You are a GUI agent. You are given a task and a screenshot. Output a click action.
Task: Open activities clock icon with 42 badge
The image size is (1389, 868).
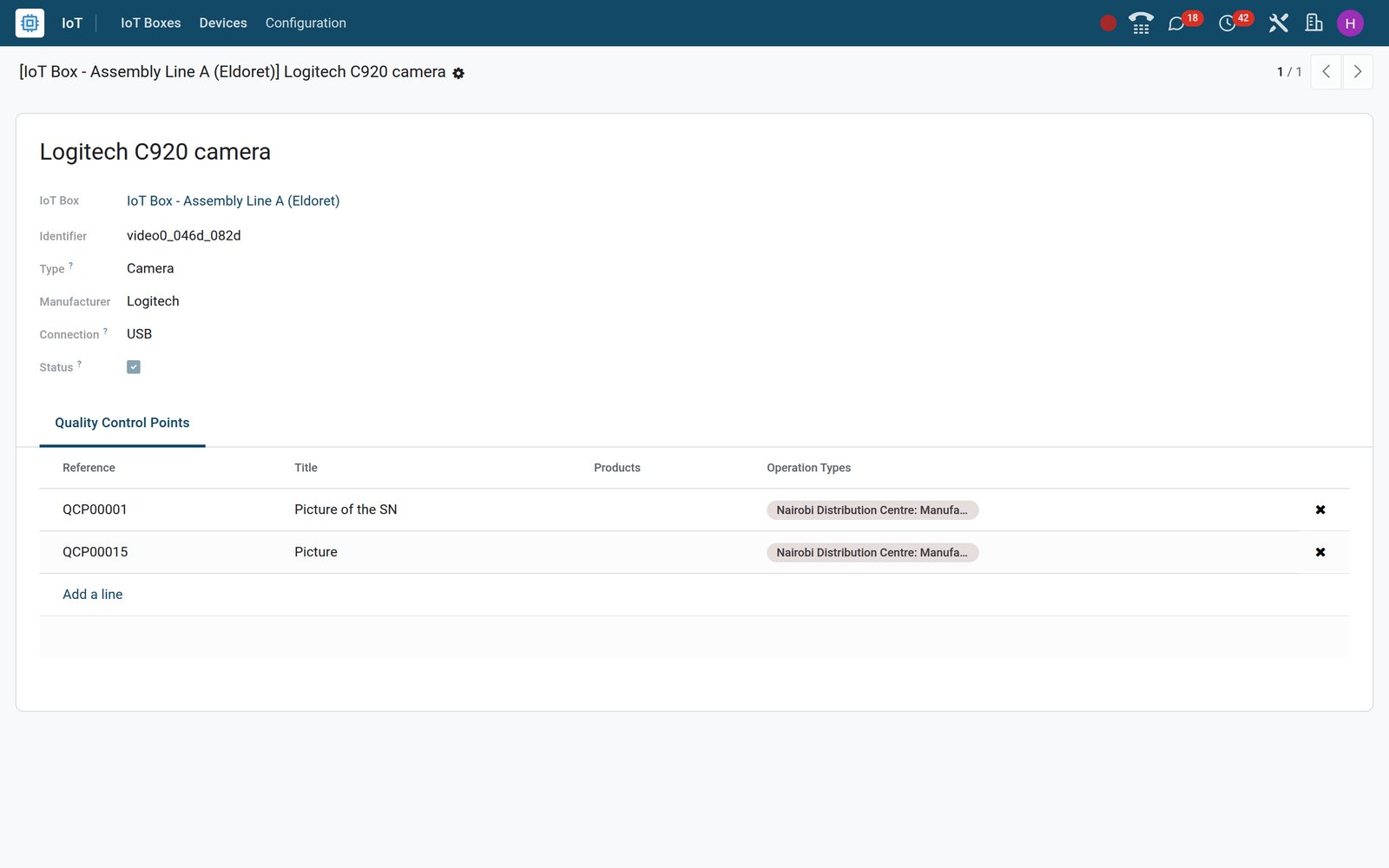tap(1235, 23)
